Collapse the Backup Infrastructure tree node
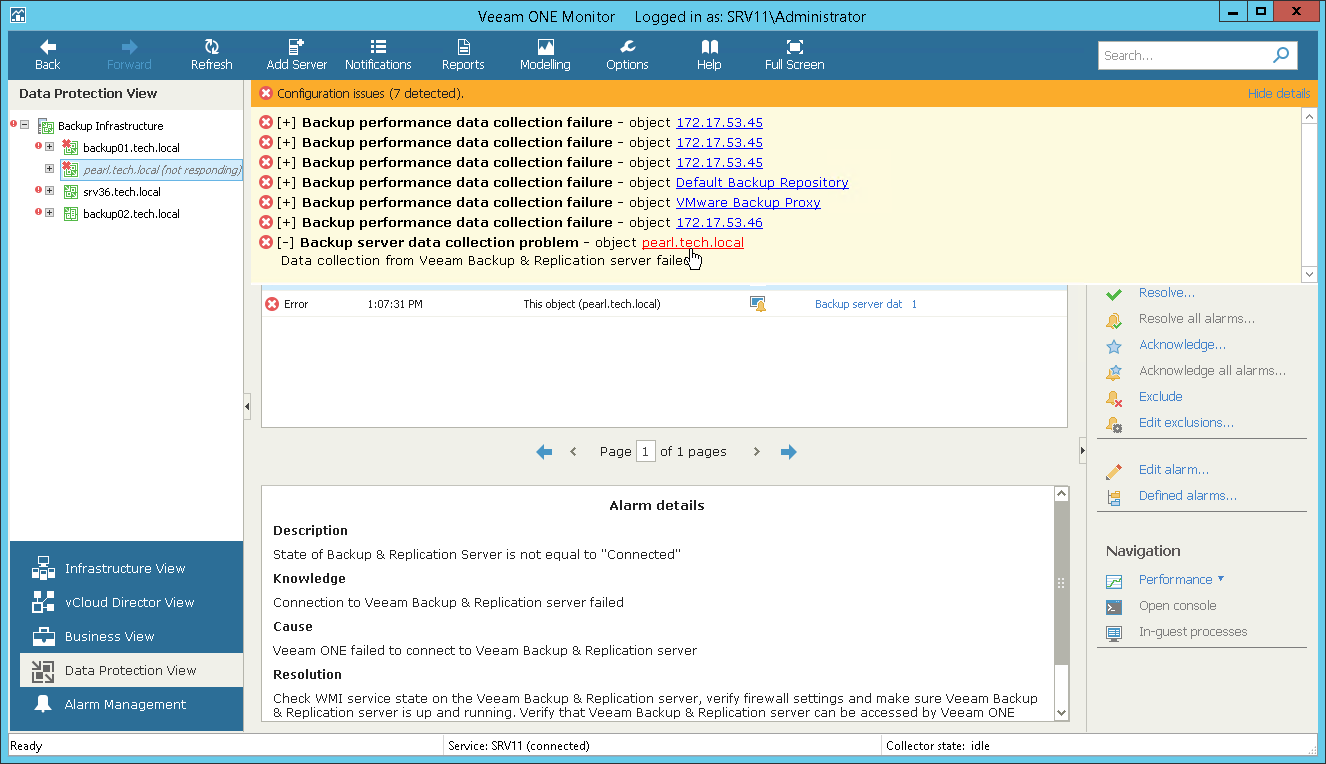This screenshot has width=1326, height=764. point(25,126)
